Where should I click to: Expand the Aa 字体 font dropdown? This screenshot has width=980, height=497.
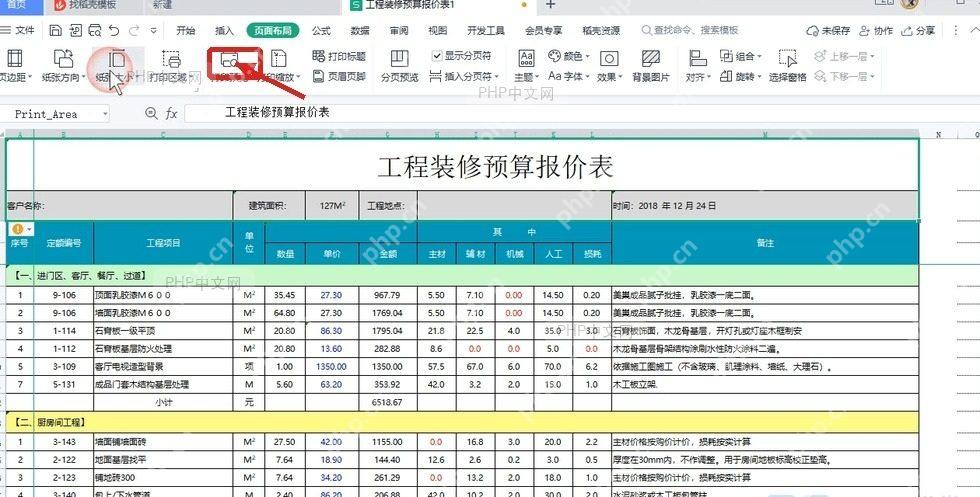tap(586, 77)
